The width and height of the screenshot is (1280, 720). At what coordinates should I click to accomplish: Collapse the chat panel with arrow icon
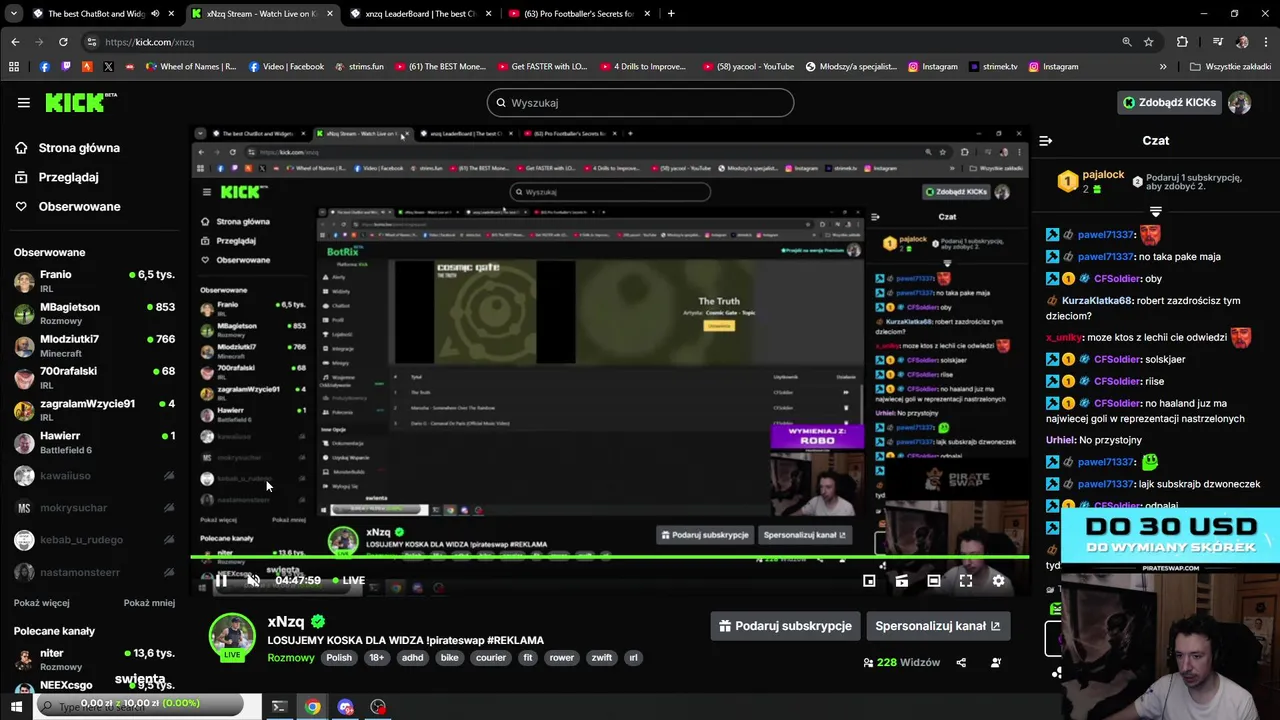(x=1045, y=141)
